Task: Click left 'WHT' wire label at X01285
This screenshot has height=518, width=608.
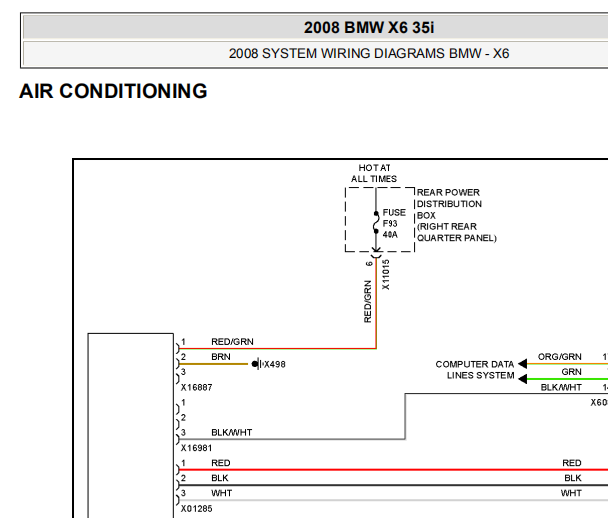Action: (x=221, y=493)
